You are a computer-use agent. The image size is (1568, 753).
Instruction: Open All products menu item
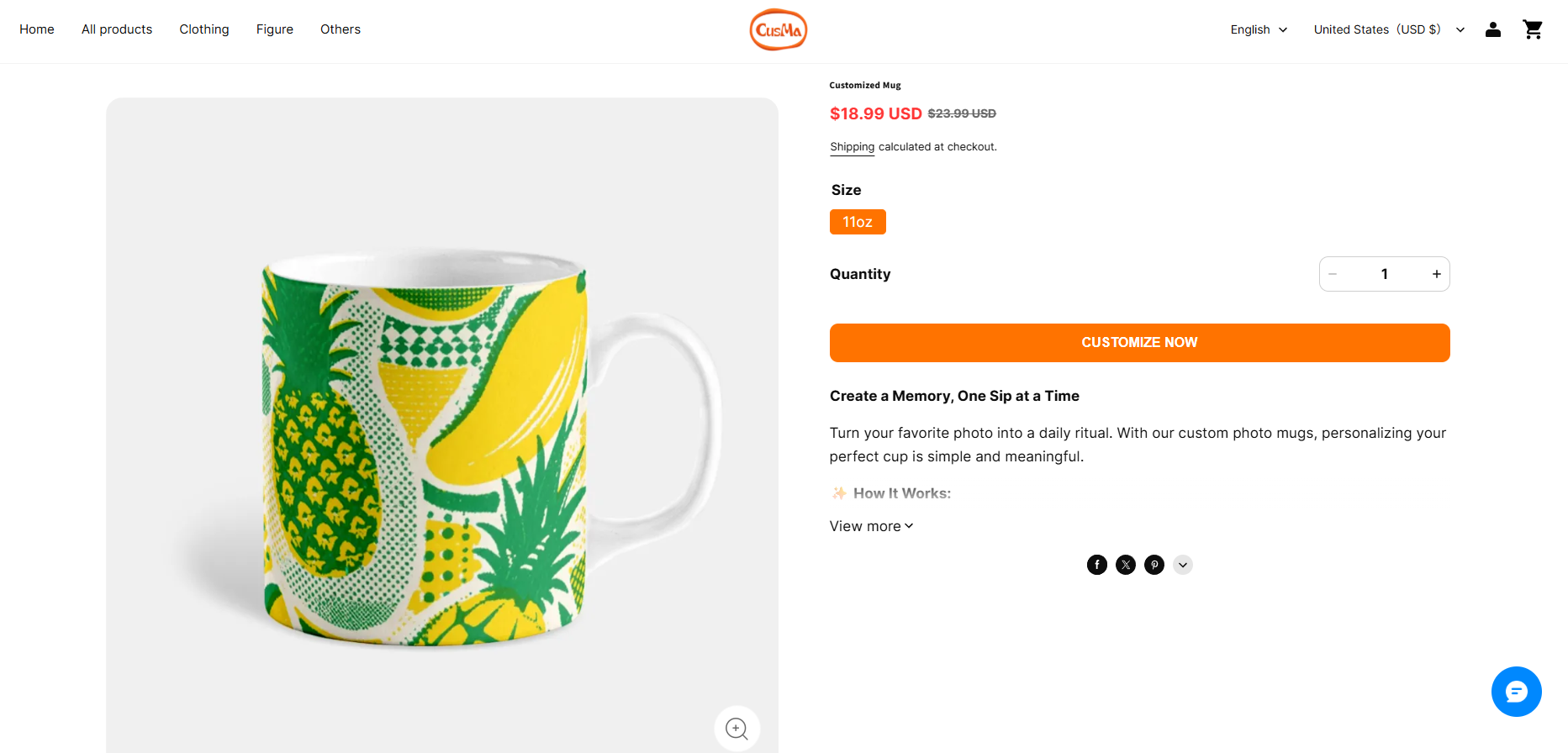click(x=117, y=29)
